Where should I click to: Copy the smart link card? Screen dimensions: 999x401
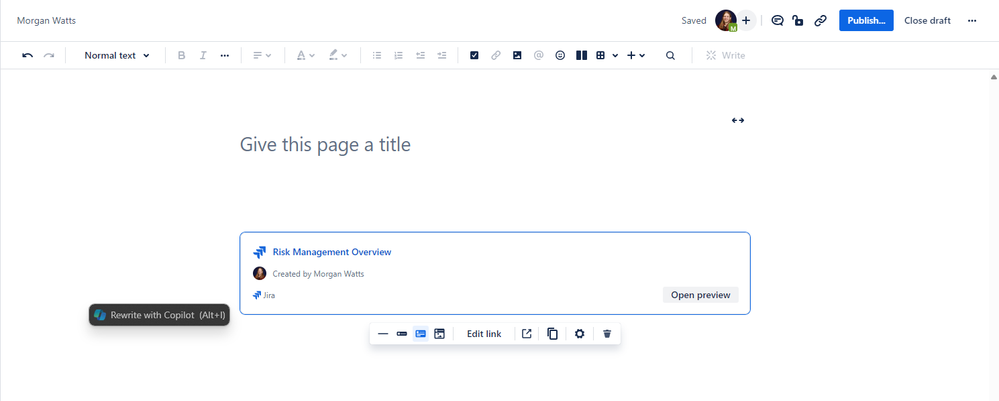point(553,334)
